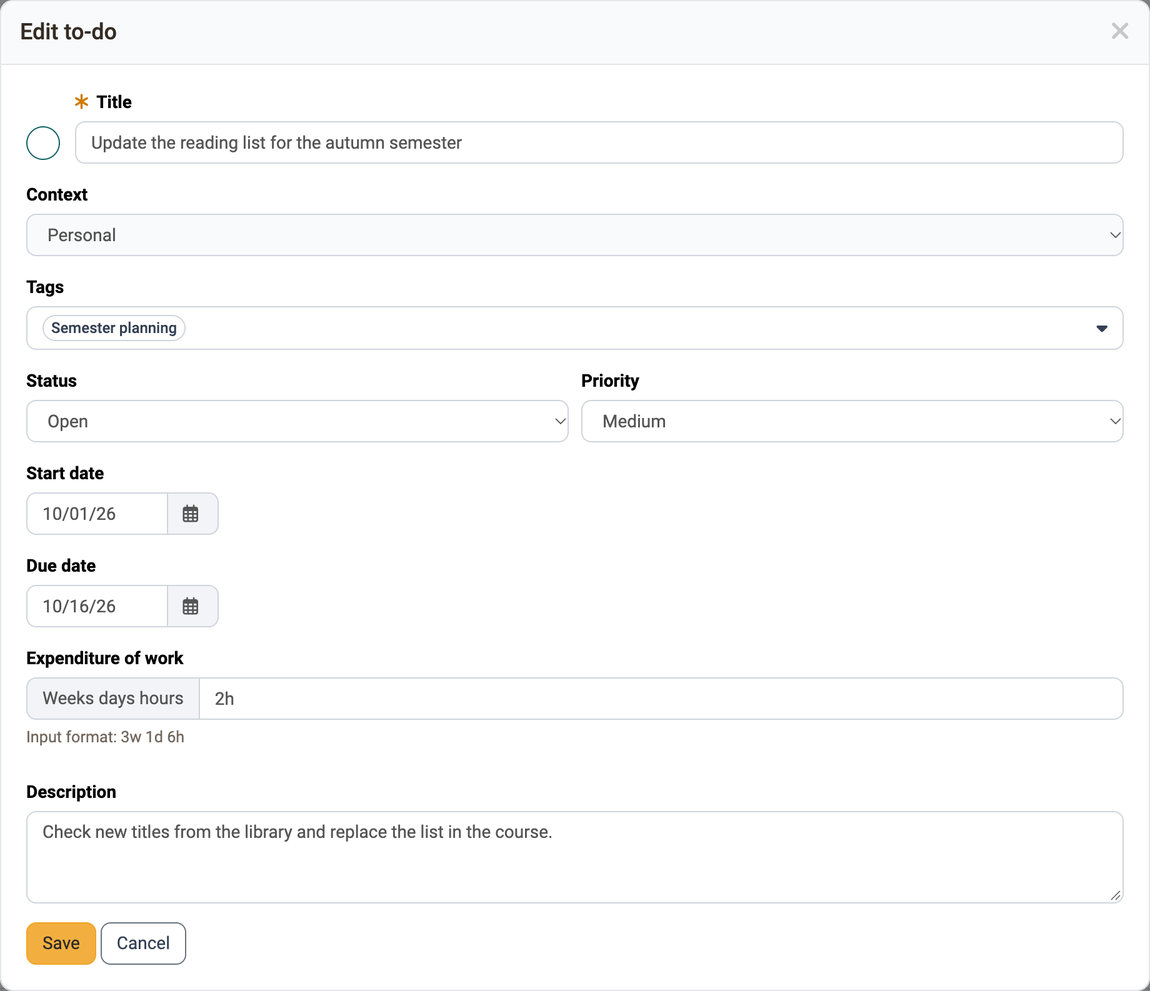Click into the Description textarea
The width and height of the screenshot is (1150, 991).
575,857
